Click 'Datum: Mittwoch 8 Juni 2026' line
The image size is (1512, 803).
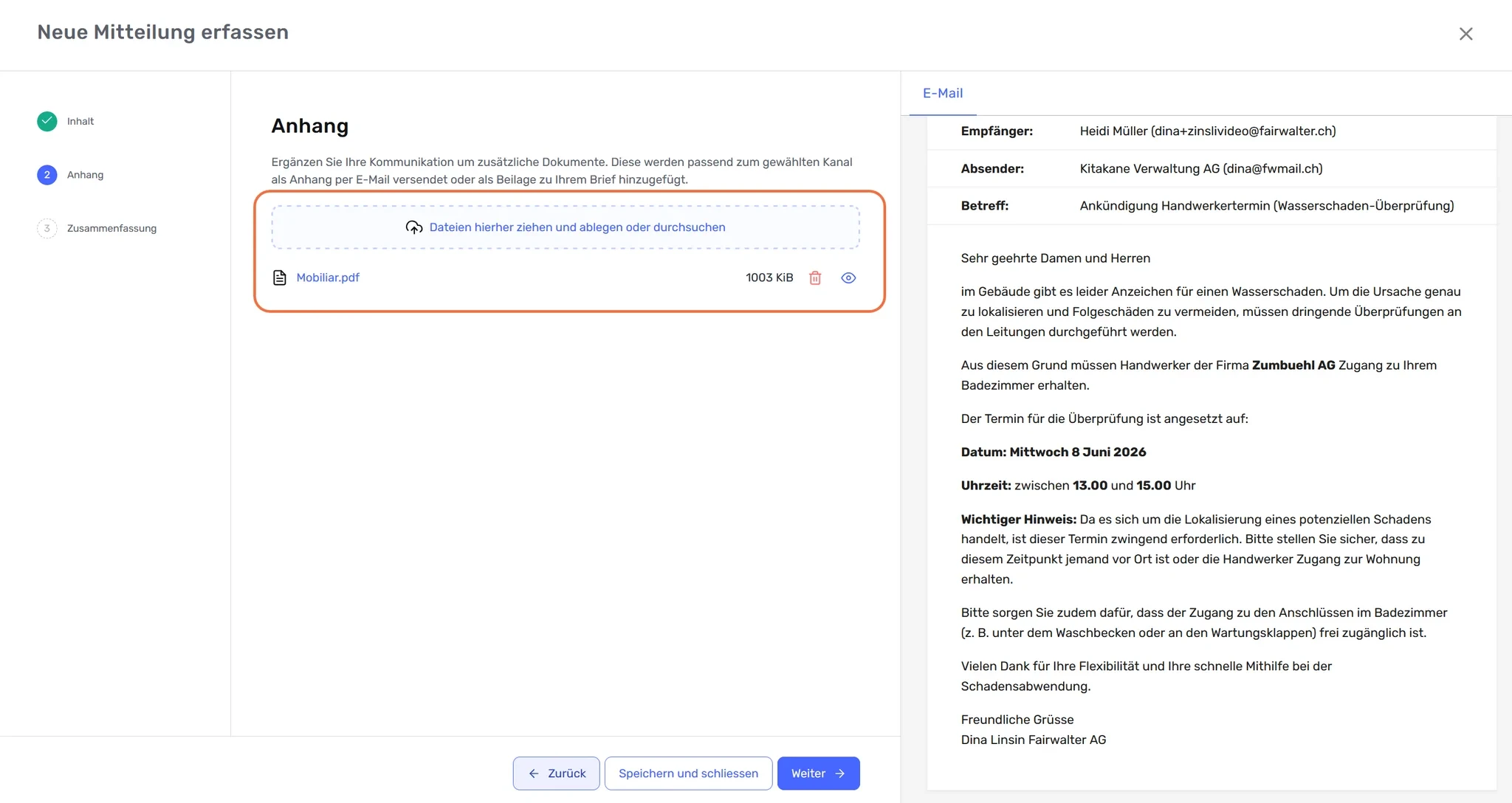pos(1054,452)
